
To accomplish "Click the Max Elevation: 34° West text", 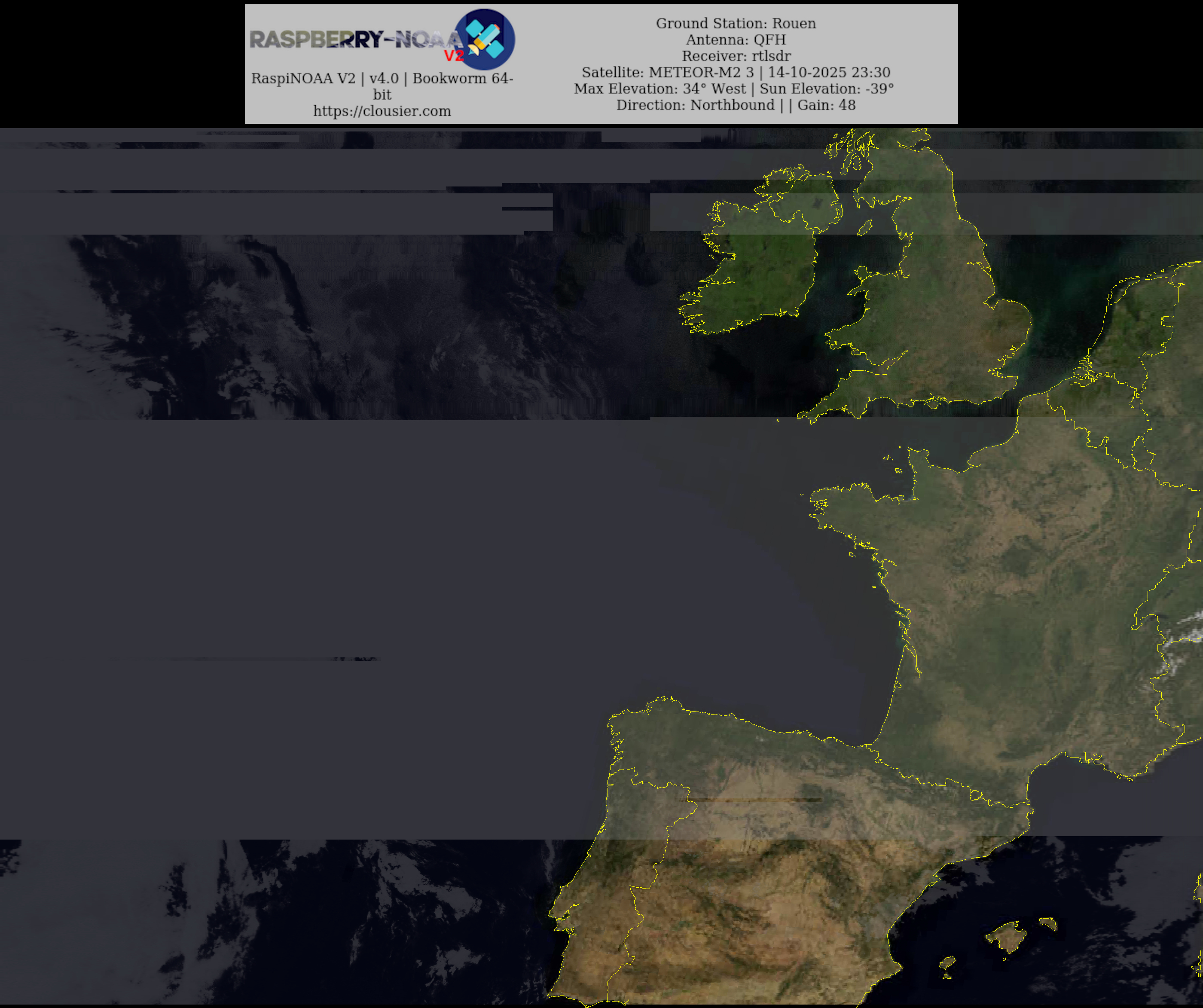I will point(660,89).
